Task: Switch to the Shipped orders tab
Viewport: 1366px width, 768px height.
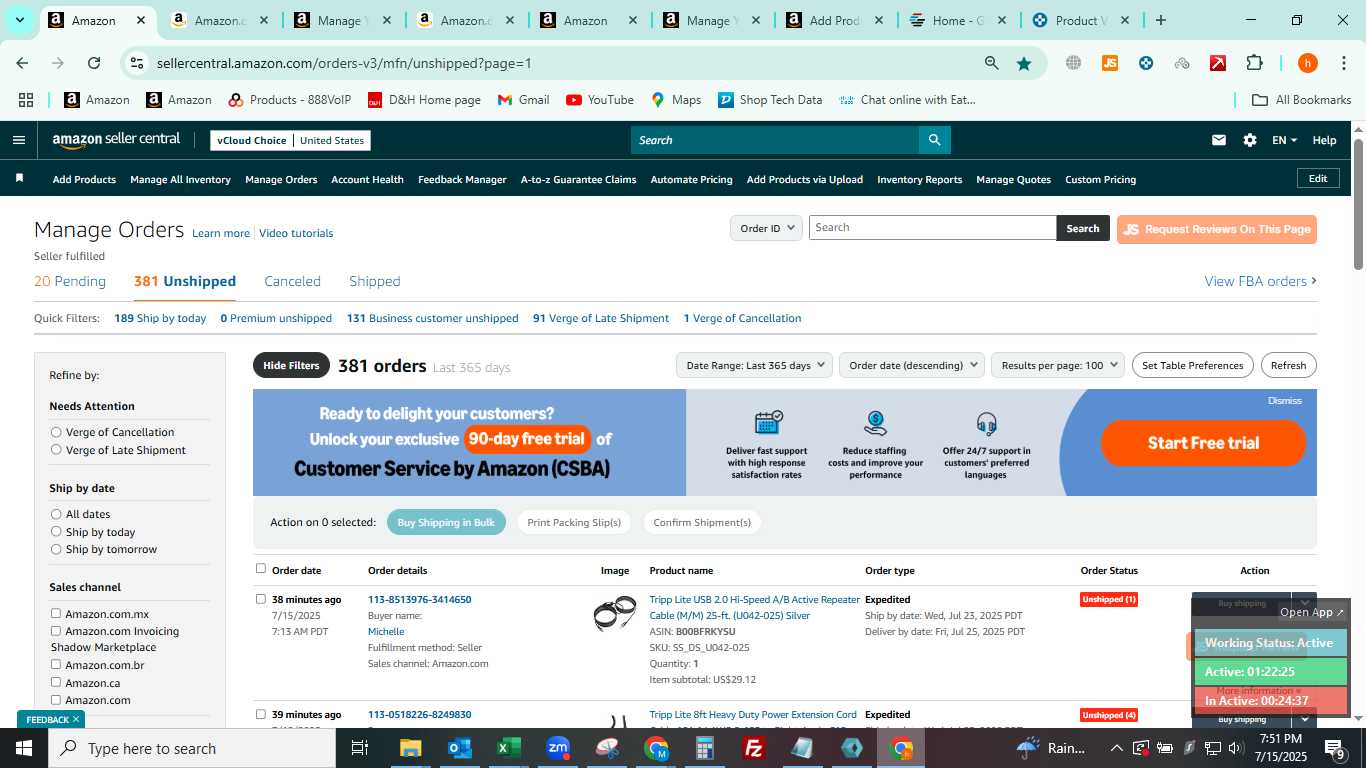Action: click(375, 281)
